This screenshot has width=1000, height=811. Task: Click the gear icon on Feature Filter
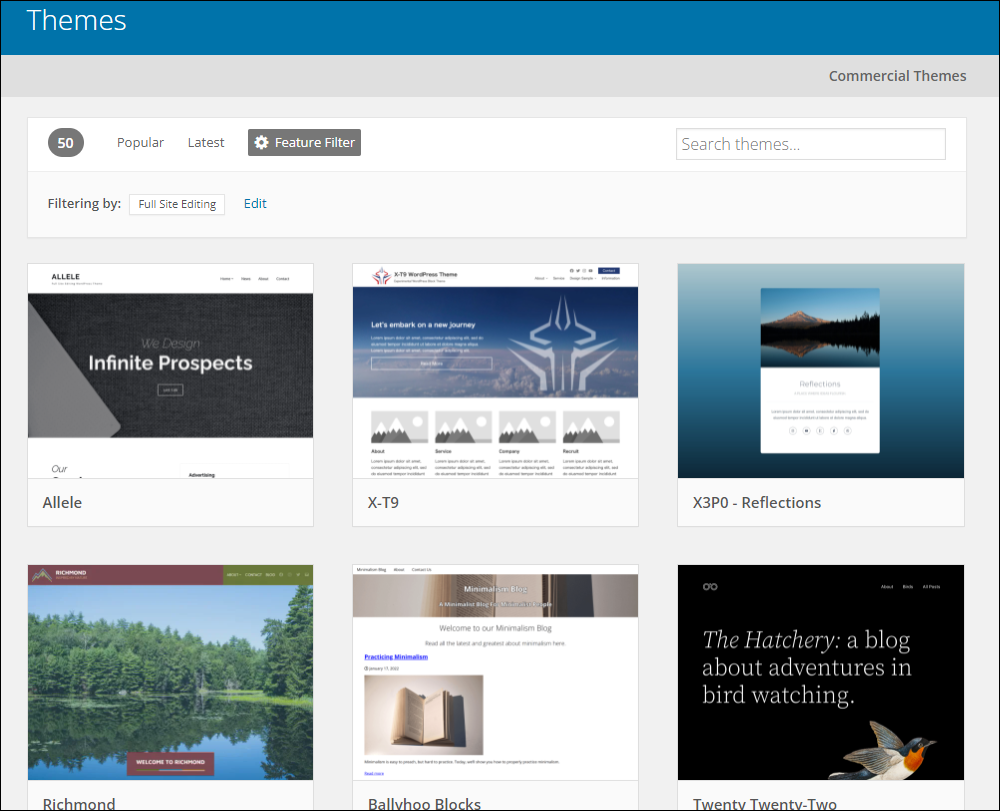click(x=261, y=142)
